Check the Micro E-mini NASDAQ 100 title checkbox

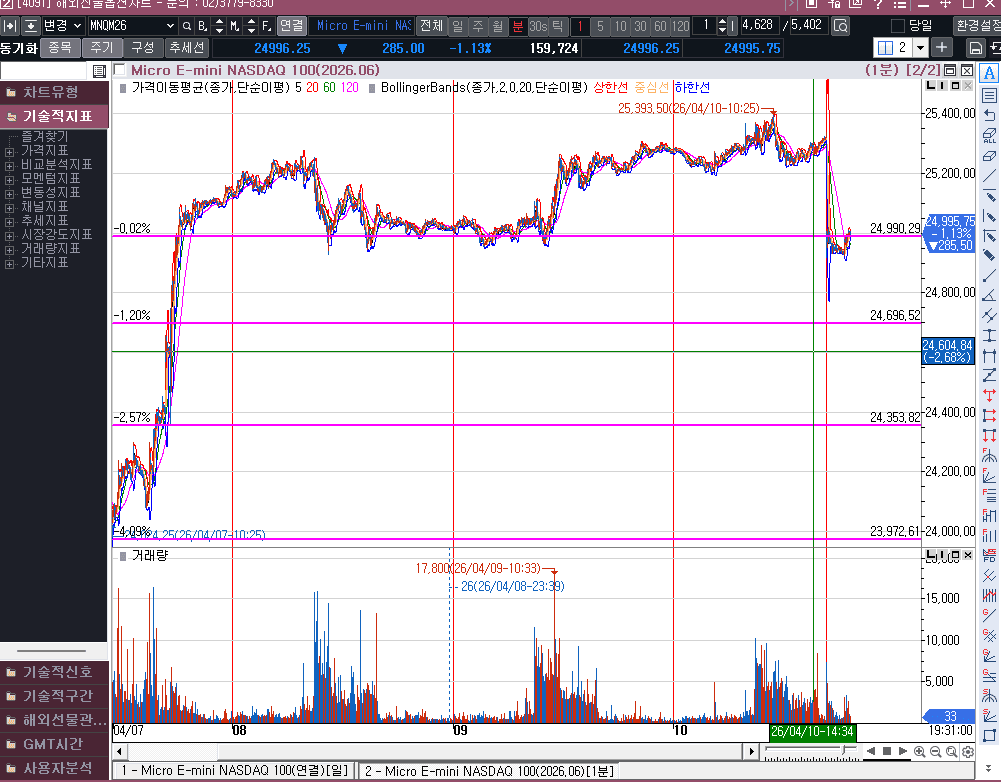120,70
